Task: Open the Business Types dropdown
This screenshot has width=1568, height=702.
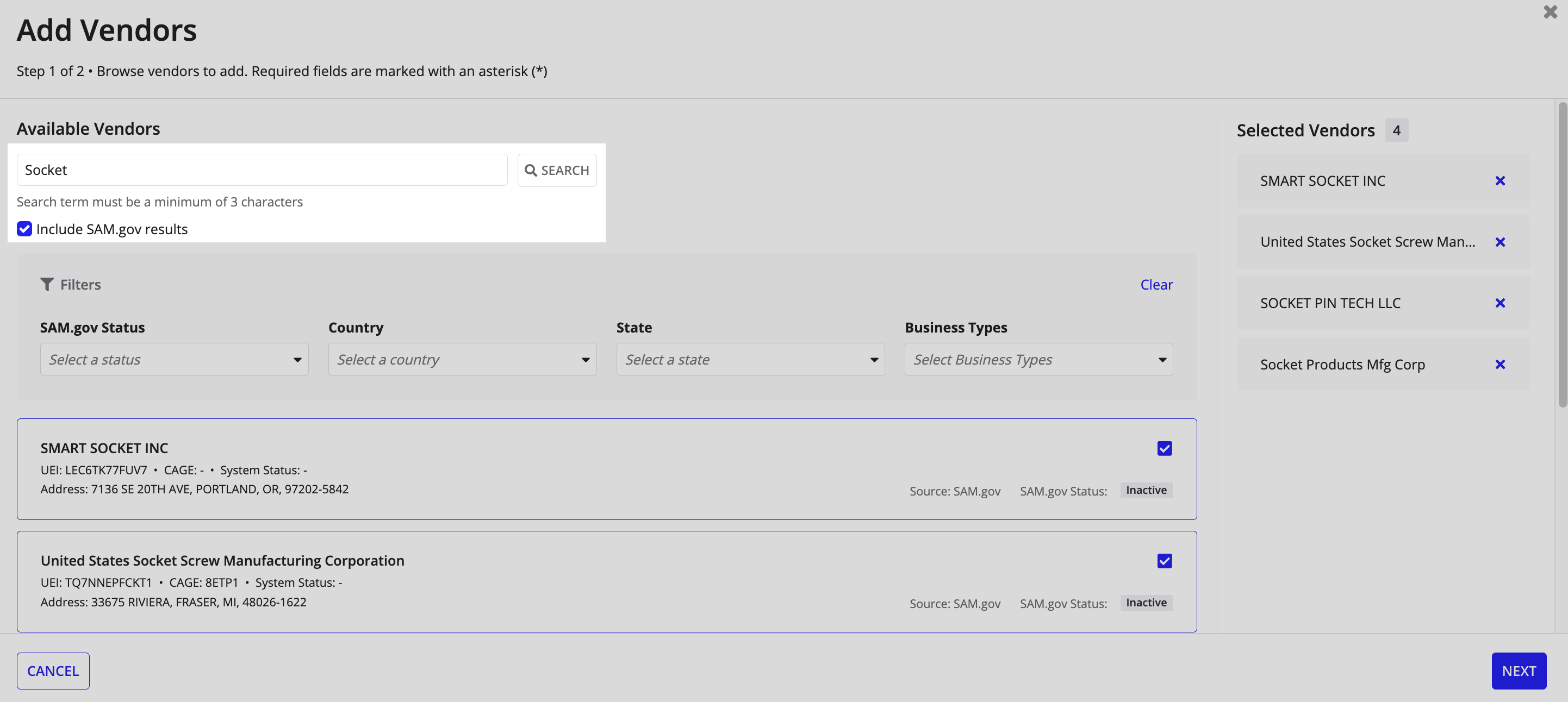Action: coord(1038,360)
